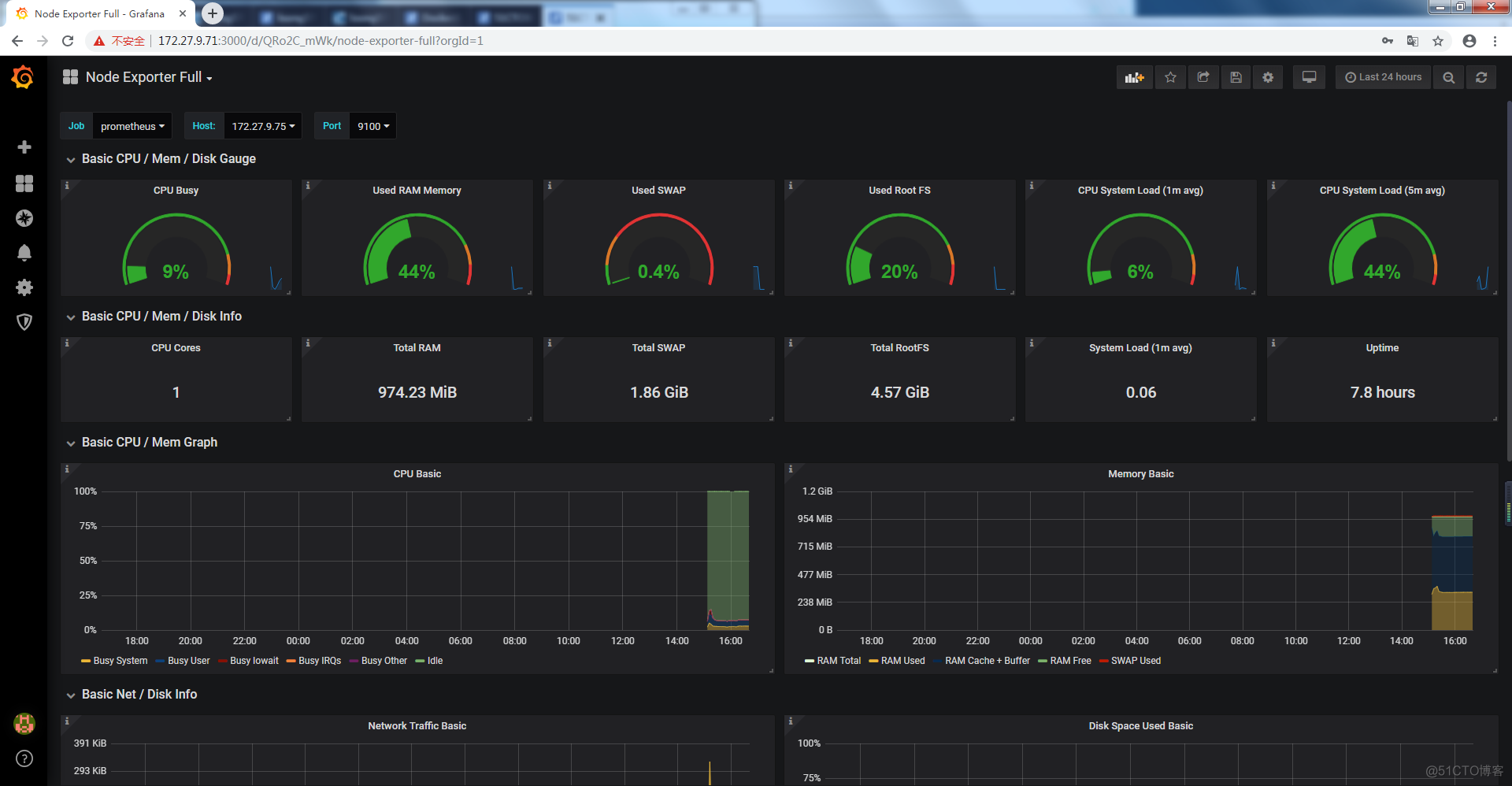Viewport: 1512px width, 786px height.
Task: Open the CPU Busy panel title menu
Action: (x=176, y=191)
